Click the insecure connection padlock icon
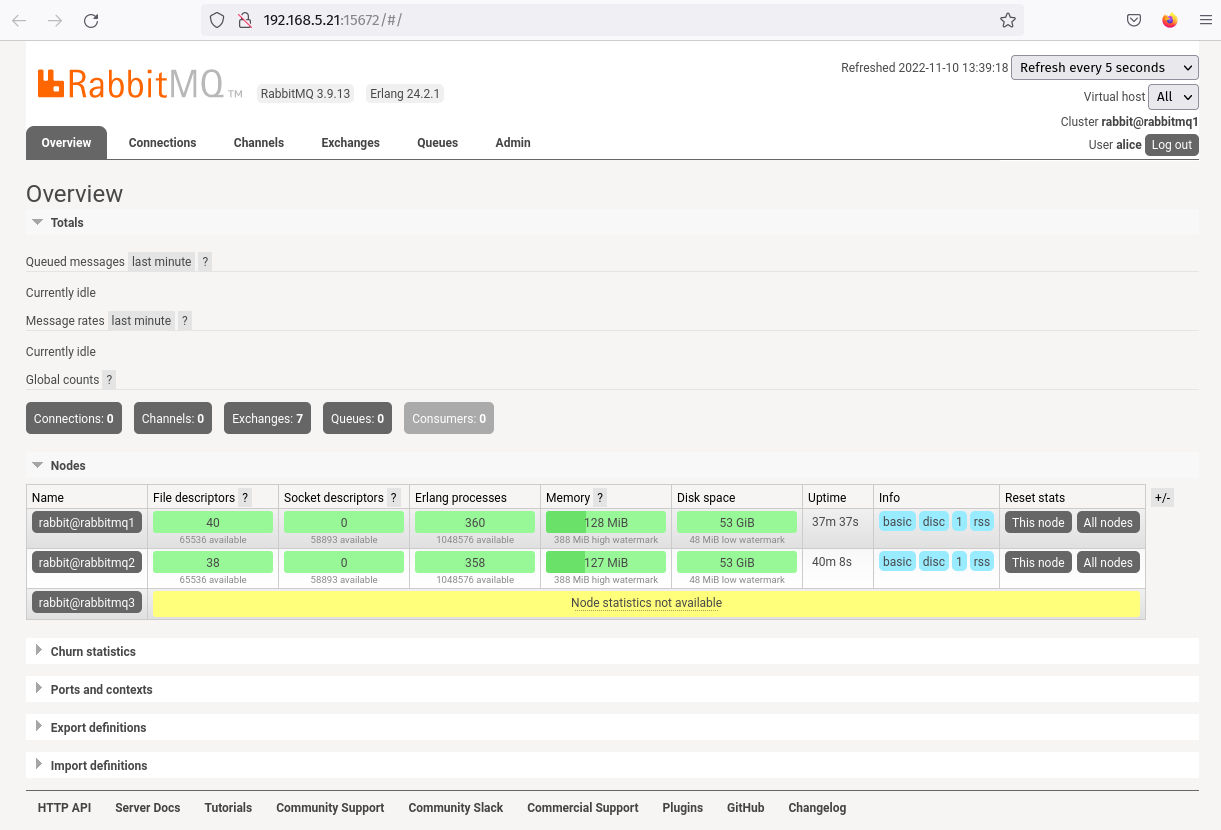The image size is (1221, 830). (244, 20)
